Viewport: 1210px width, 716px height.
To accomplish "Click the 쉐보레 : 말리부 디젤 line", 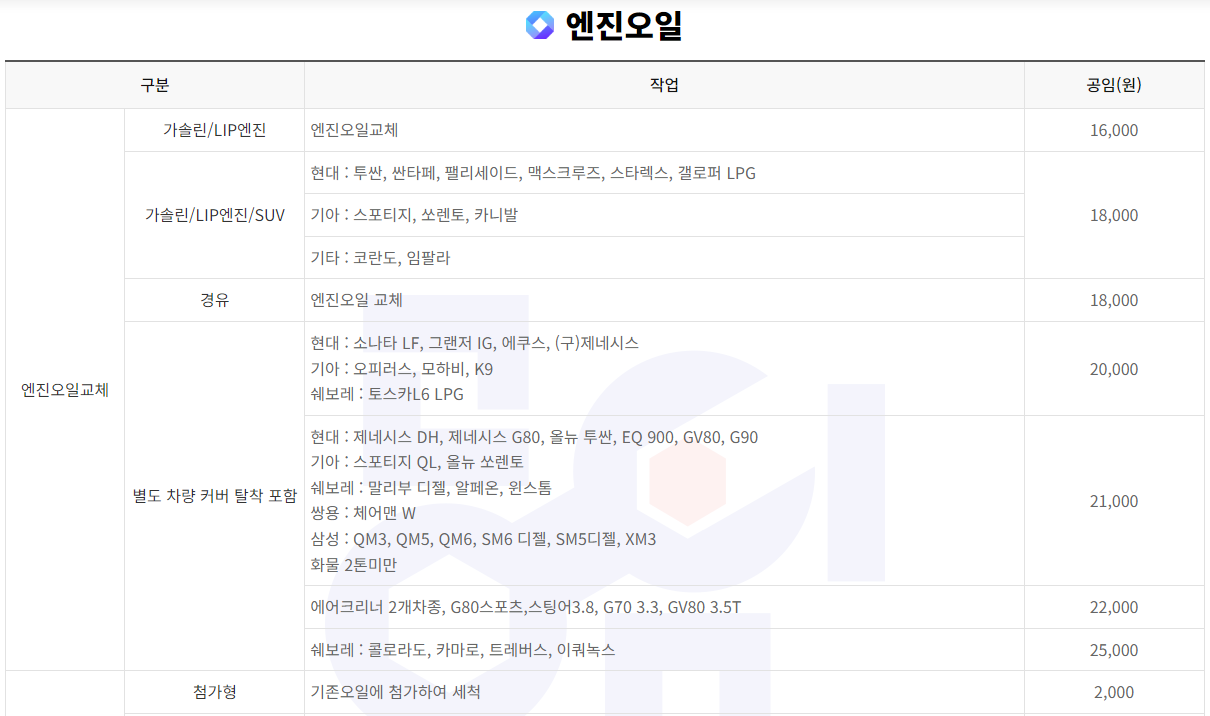I will [x=431, y=488].
